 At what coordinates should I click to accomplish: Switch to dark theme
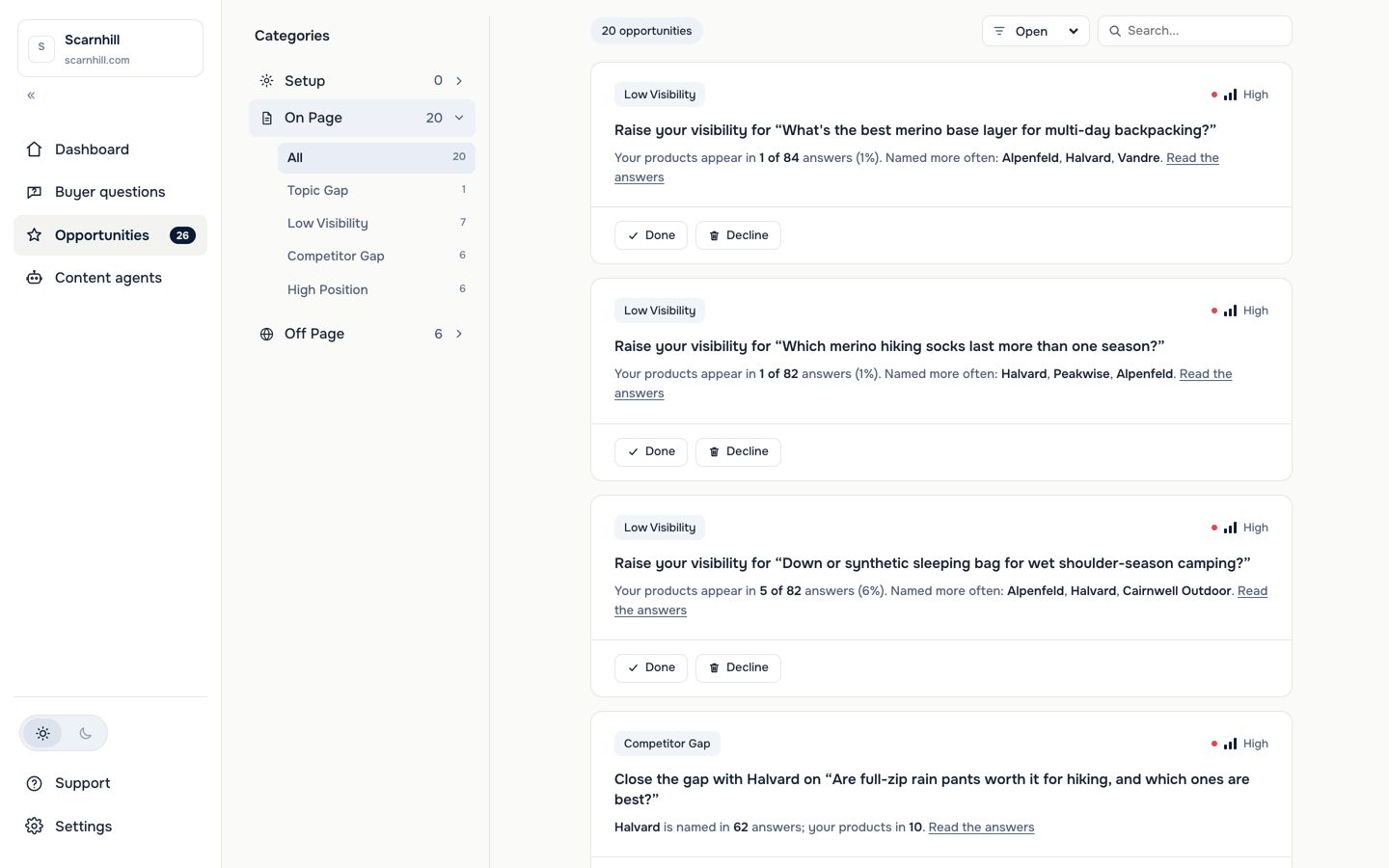coord(85,733)
